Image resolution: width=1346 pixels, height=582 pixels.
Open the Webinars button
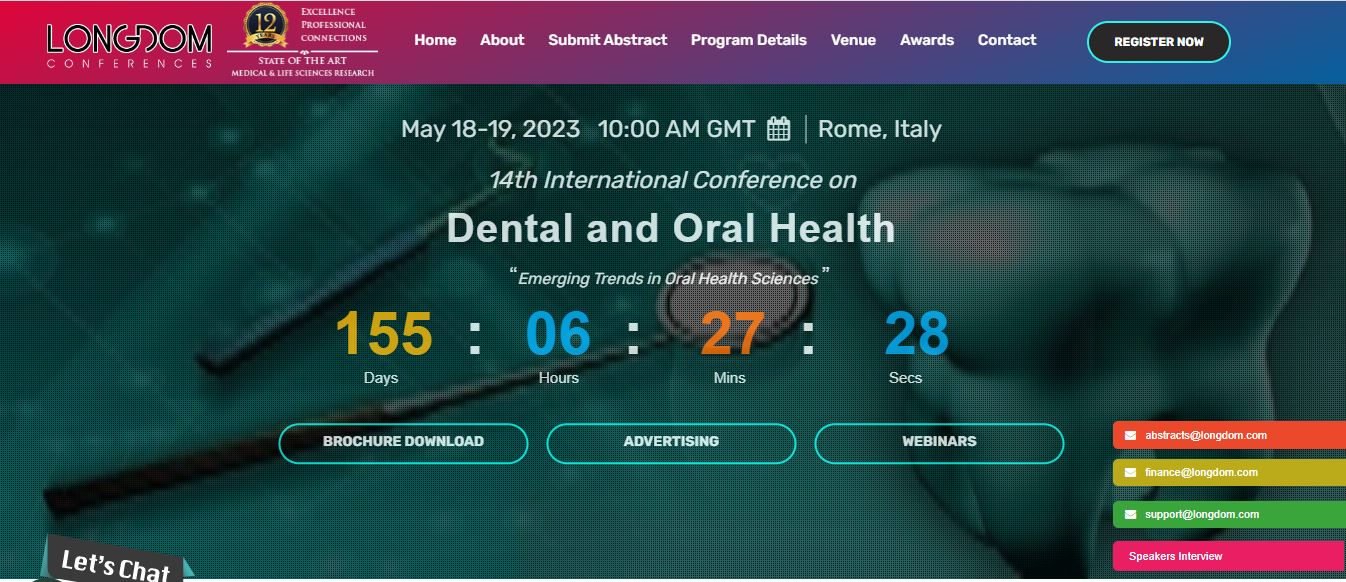[x=939, y=442]
